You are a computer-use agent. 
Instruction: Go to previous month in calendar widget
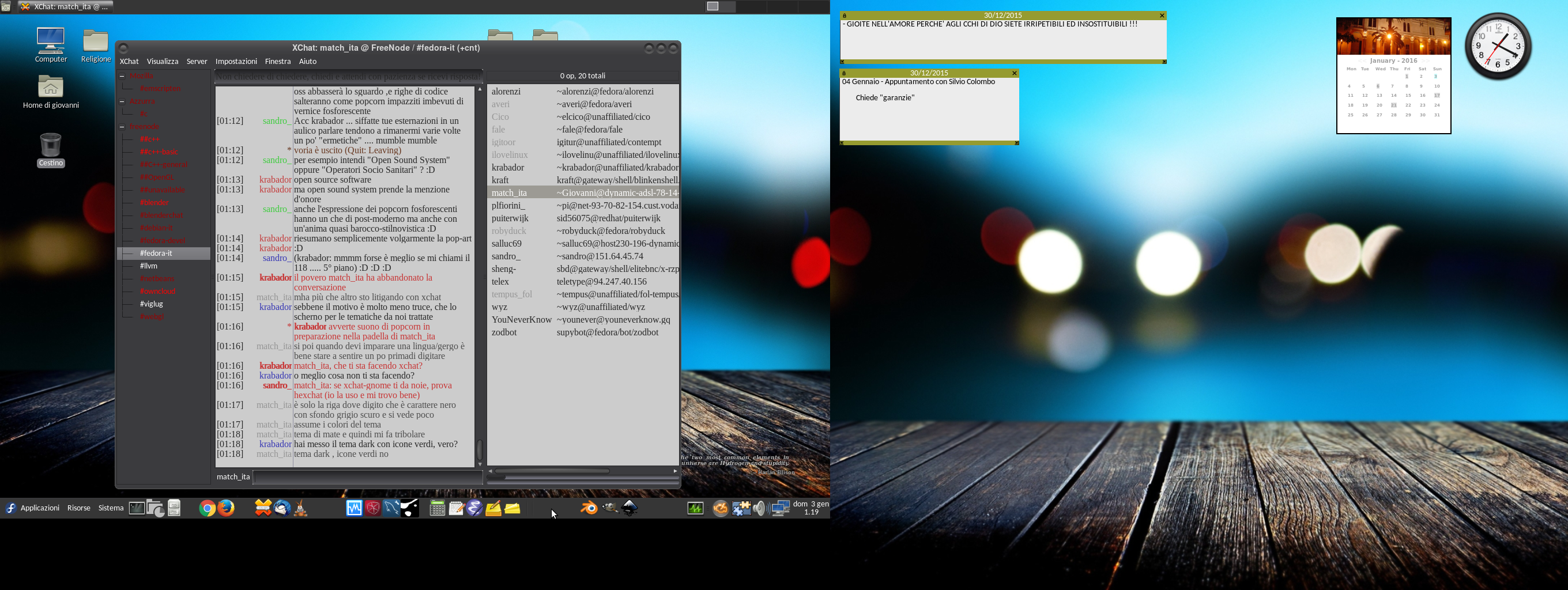point(1362,61)
